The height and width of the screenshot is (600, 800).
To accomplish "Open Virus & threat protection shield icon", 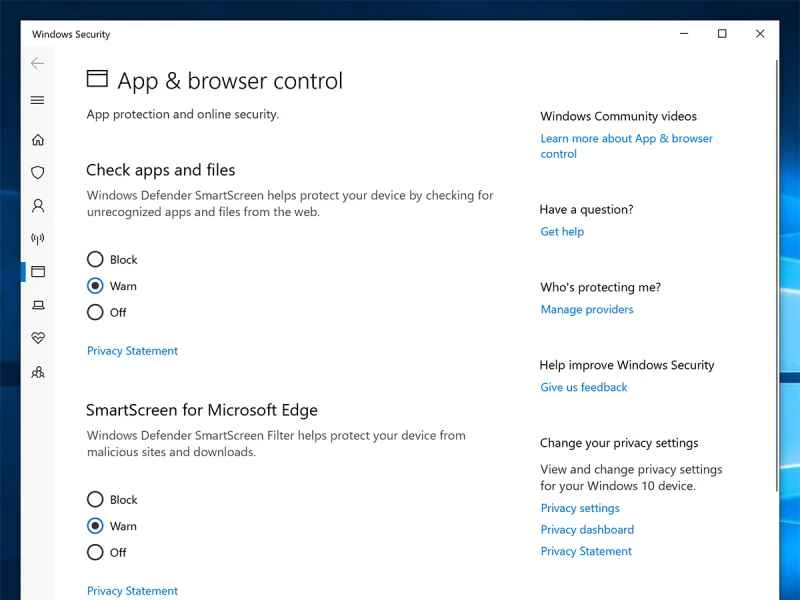I will point(37,172).
